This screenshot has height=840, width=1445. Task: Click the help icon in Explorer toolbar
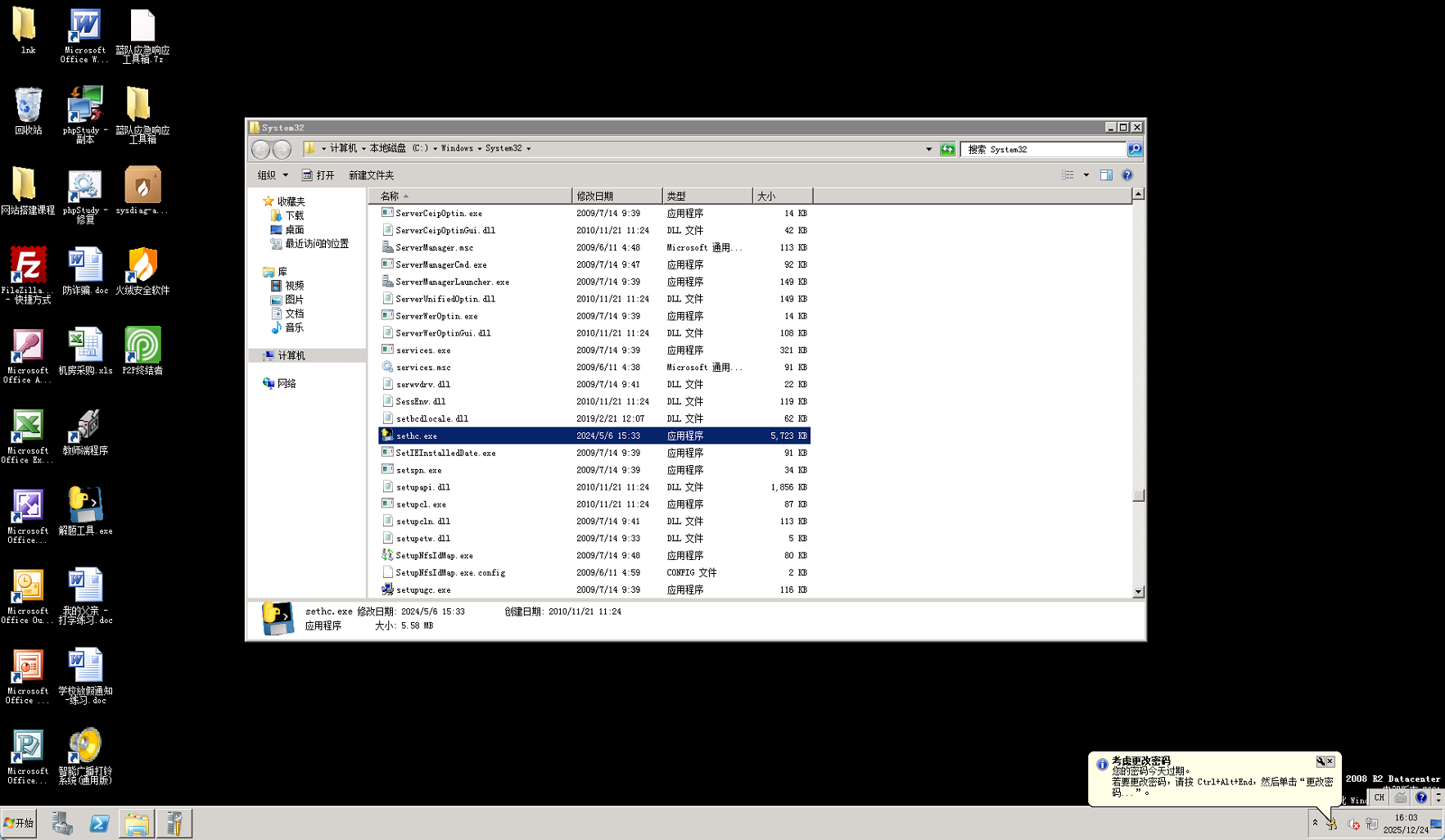(x=1127, y=175)
